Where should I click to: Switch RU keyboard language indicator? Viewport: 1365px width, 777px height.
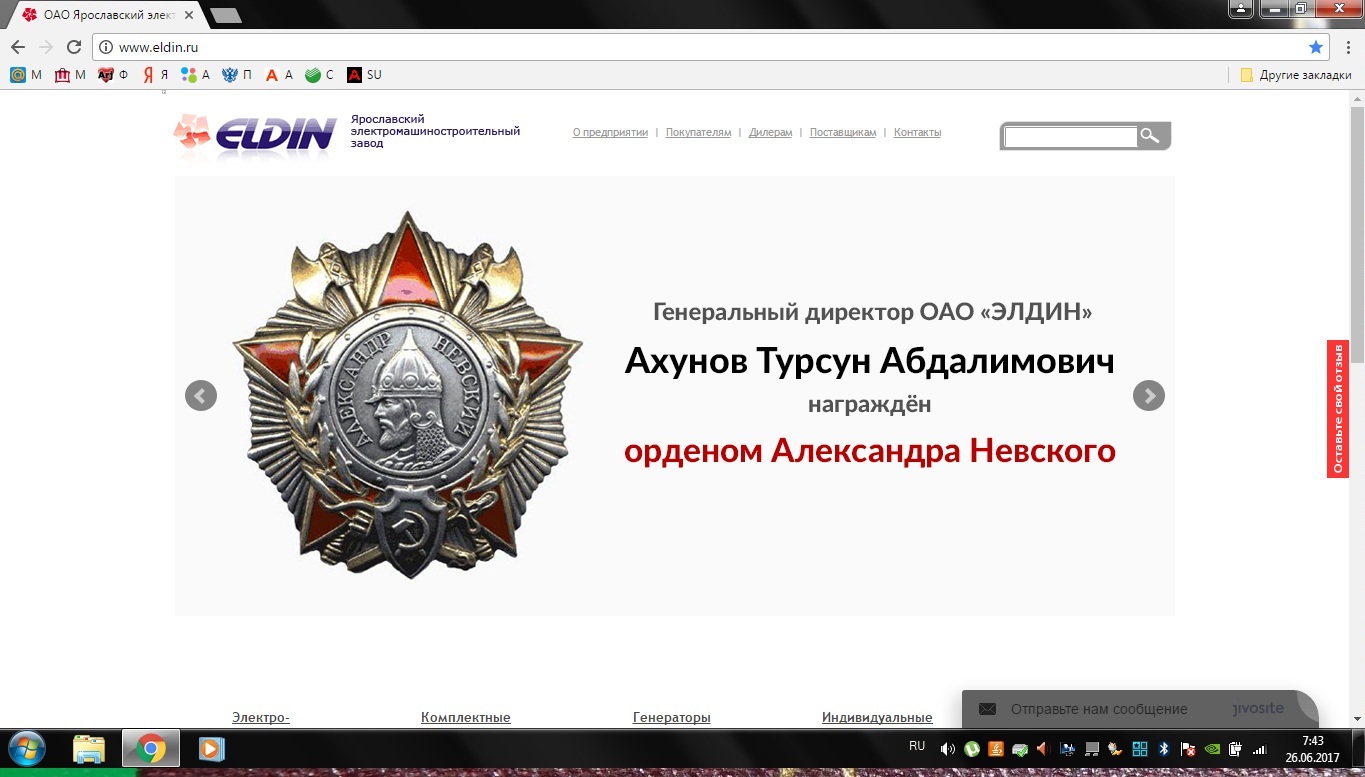pyautogui.click(x=916, y=746)
